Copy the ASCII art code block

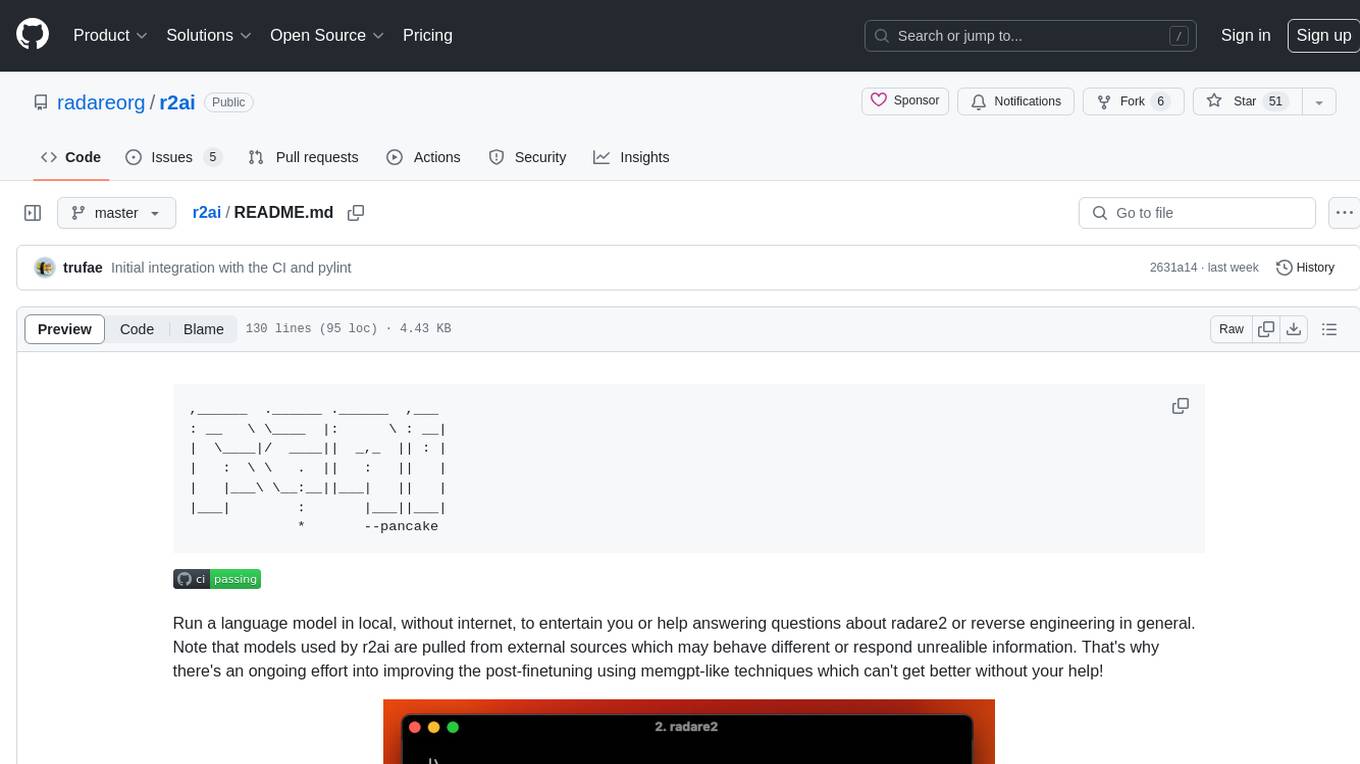[x=1180, y=406]
